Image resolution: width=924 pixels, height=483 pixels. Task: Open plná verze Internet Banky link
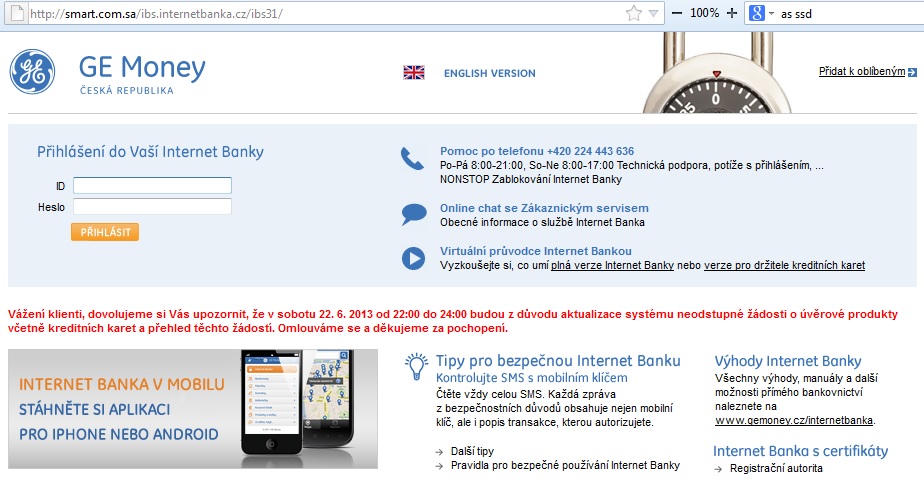(x=612, y=265)
